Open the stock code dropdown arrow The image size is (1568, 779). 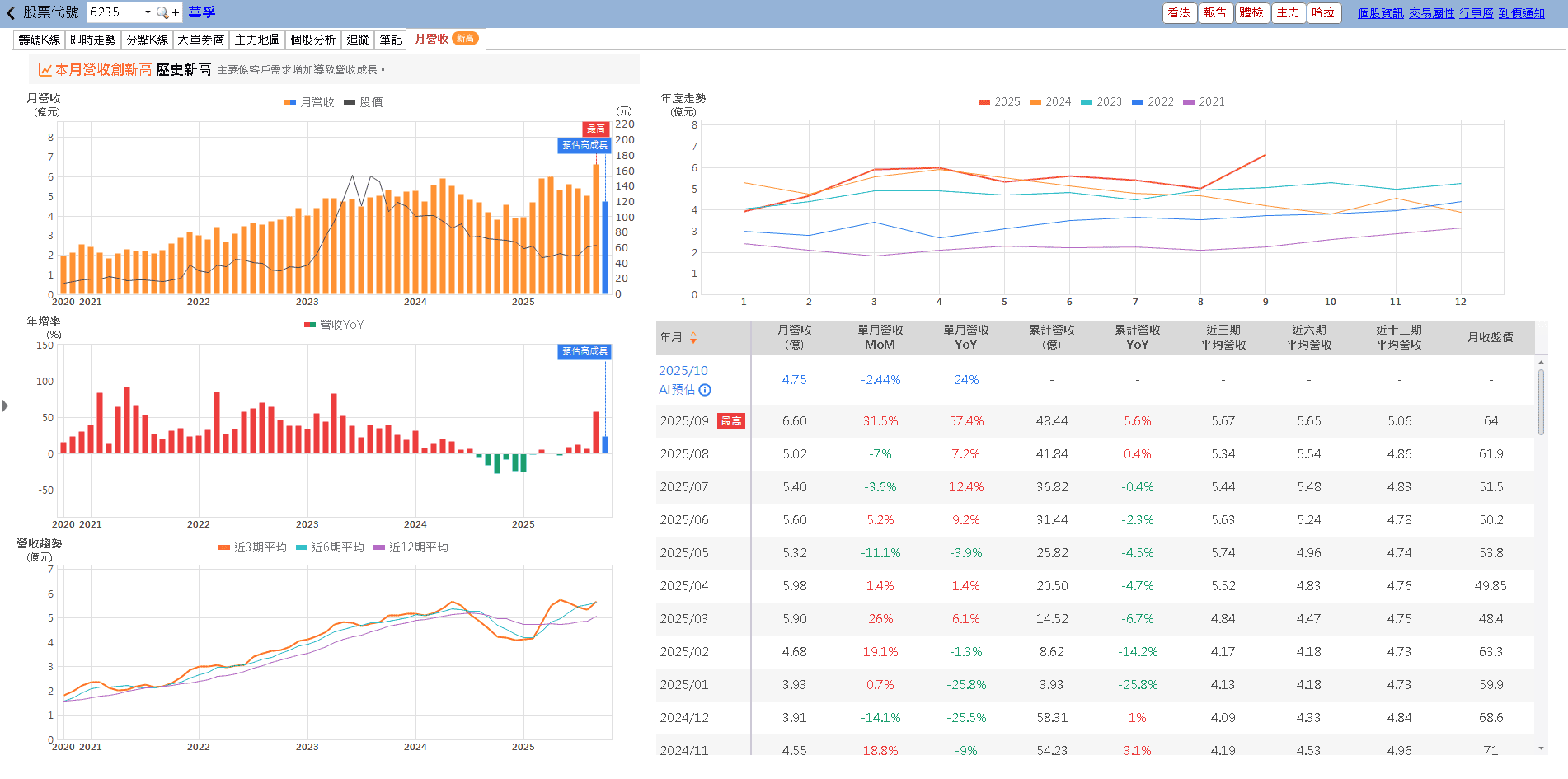[x=148, y=12]
